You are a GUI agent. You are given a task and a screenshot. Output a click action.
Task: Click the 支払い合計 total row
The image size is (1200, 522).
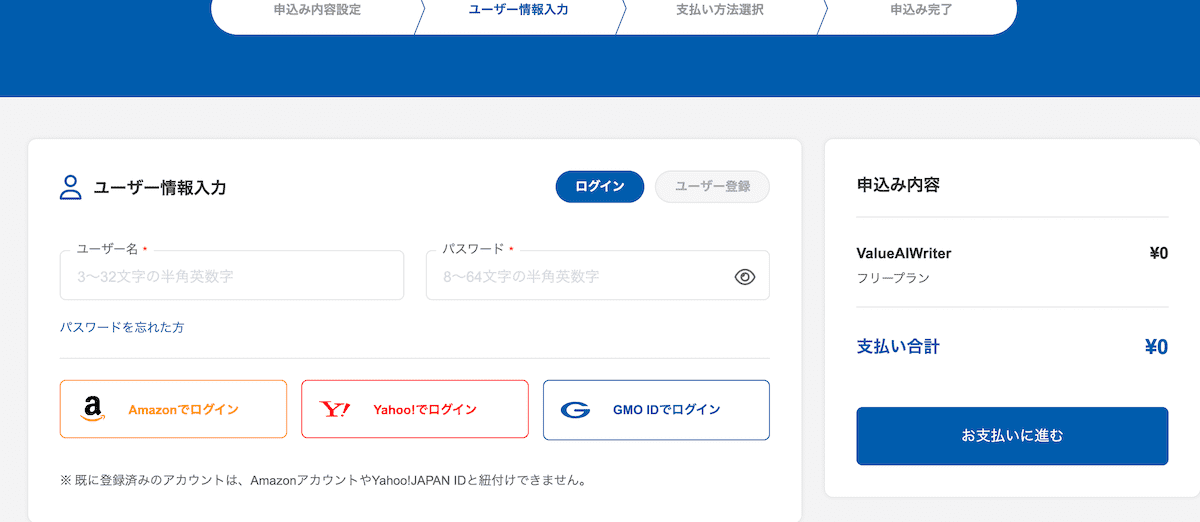point(1012,347)
